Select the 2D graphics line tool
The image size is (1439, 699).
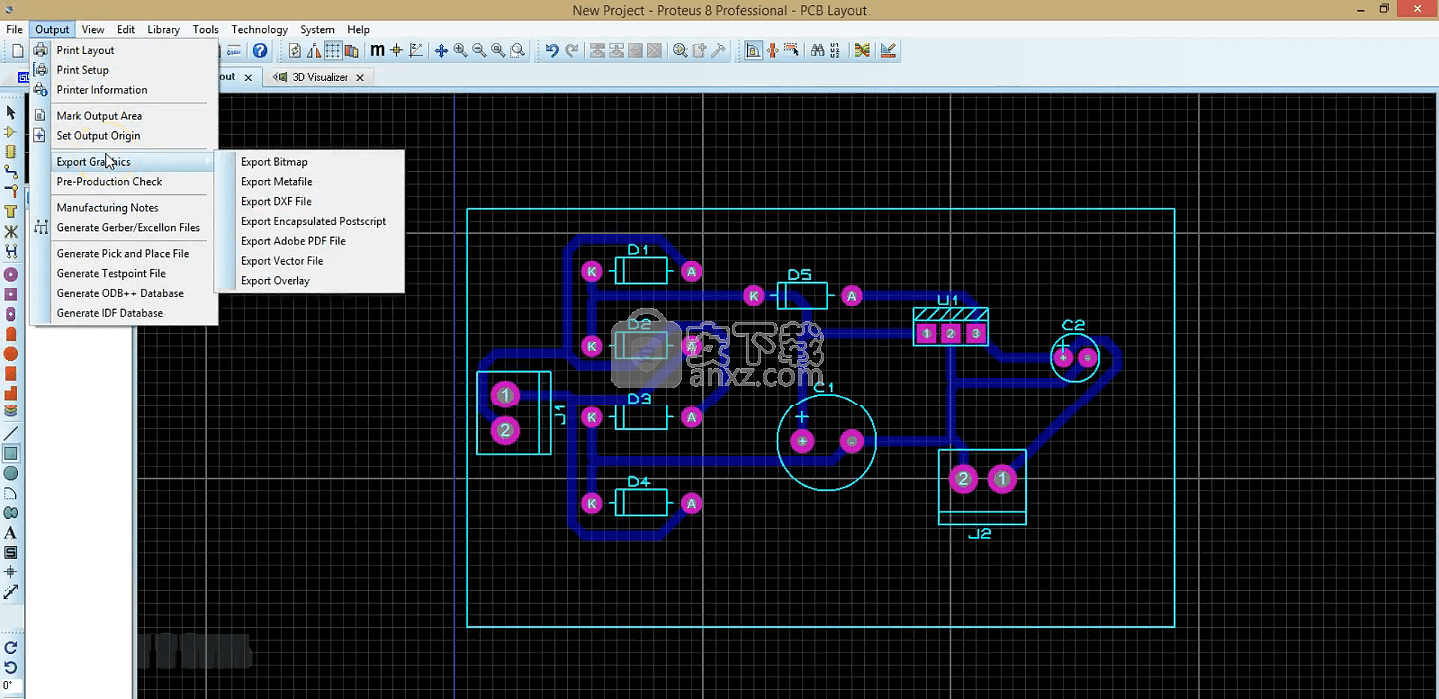point(11,434)
